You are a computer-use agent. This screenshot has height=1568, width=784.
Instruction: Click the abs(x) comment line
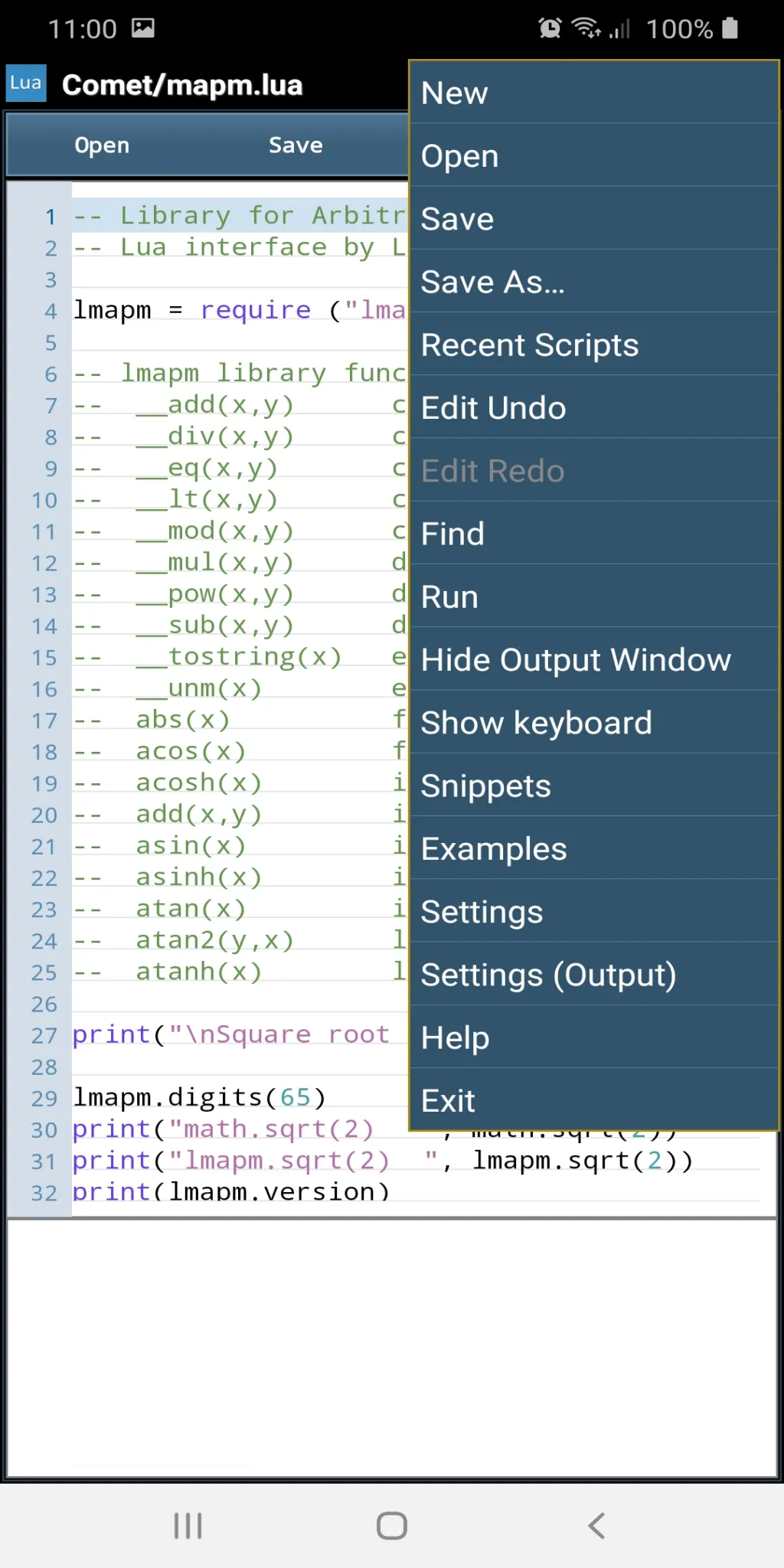239,720
